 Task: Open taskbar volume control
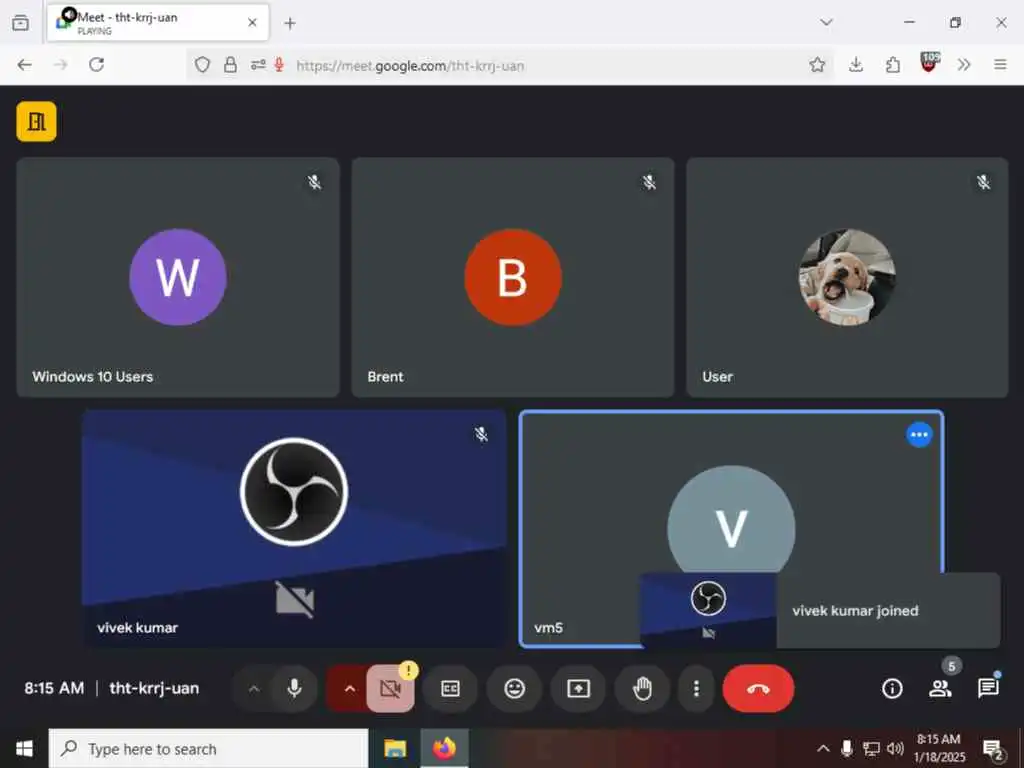tap(895, 748)
